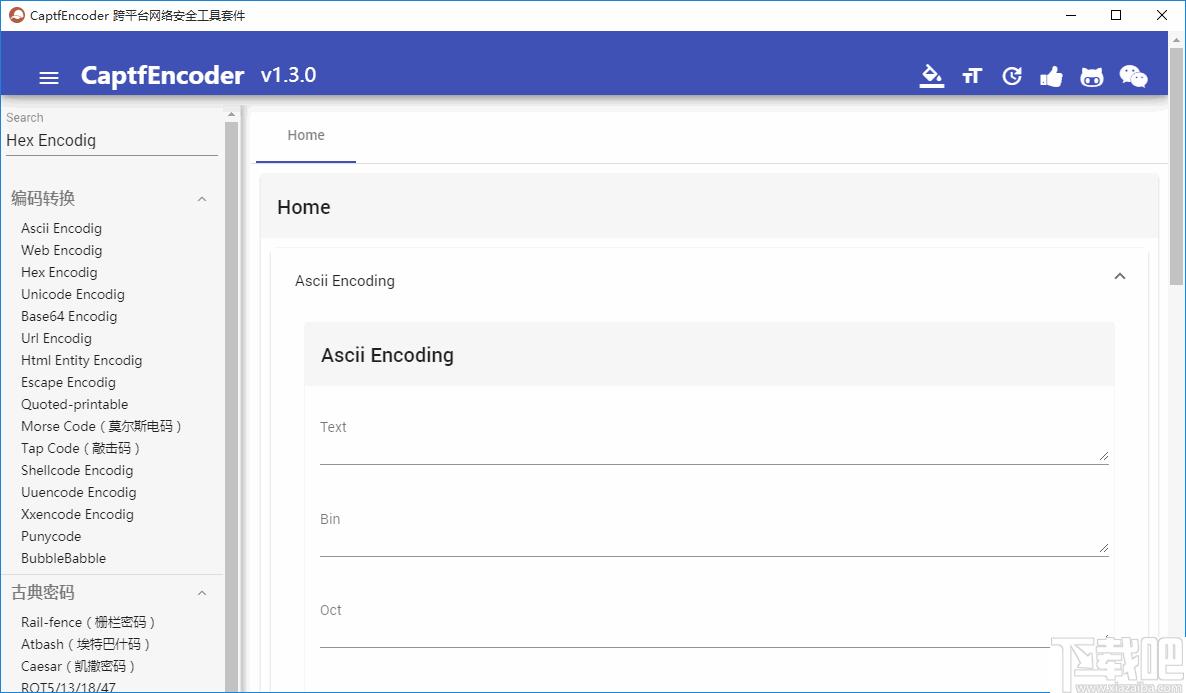Open Web Encodig in sidebar

pyautogui.click(x=61, y=250)
